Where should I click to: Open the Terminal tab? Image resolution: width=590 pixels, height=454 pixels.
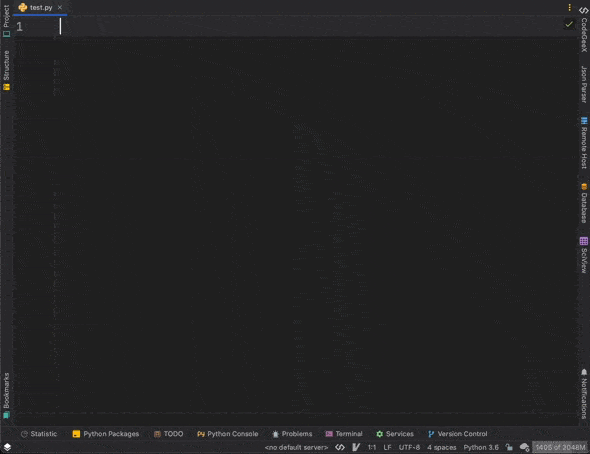click(x=344, y=434)
